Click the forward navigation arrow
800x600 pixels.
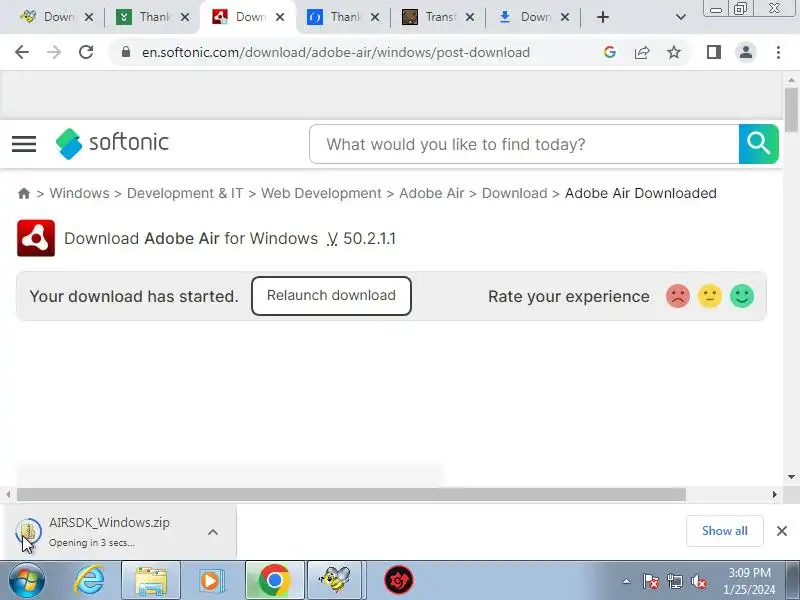54,52
